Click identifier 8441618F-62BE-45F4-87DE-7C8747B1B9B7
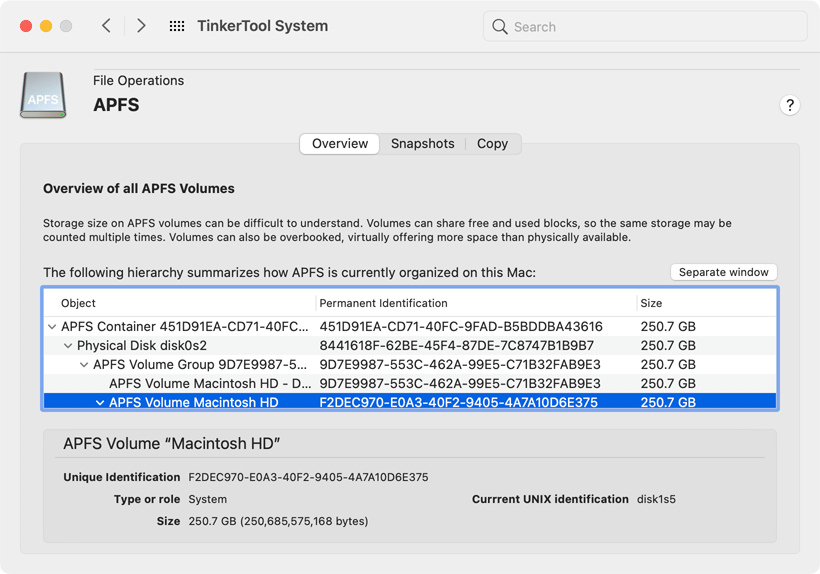 coord(457,346)
